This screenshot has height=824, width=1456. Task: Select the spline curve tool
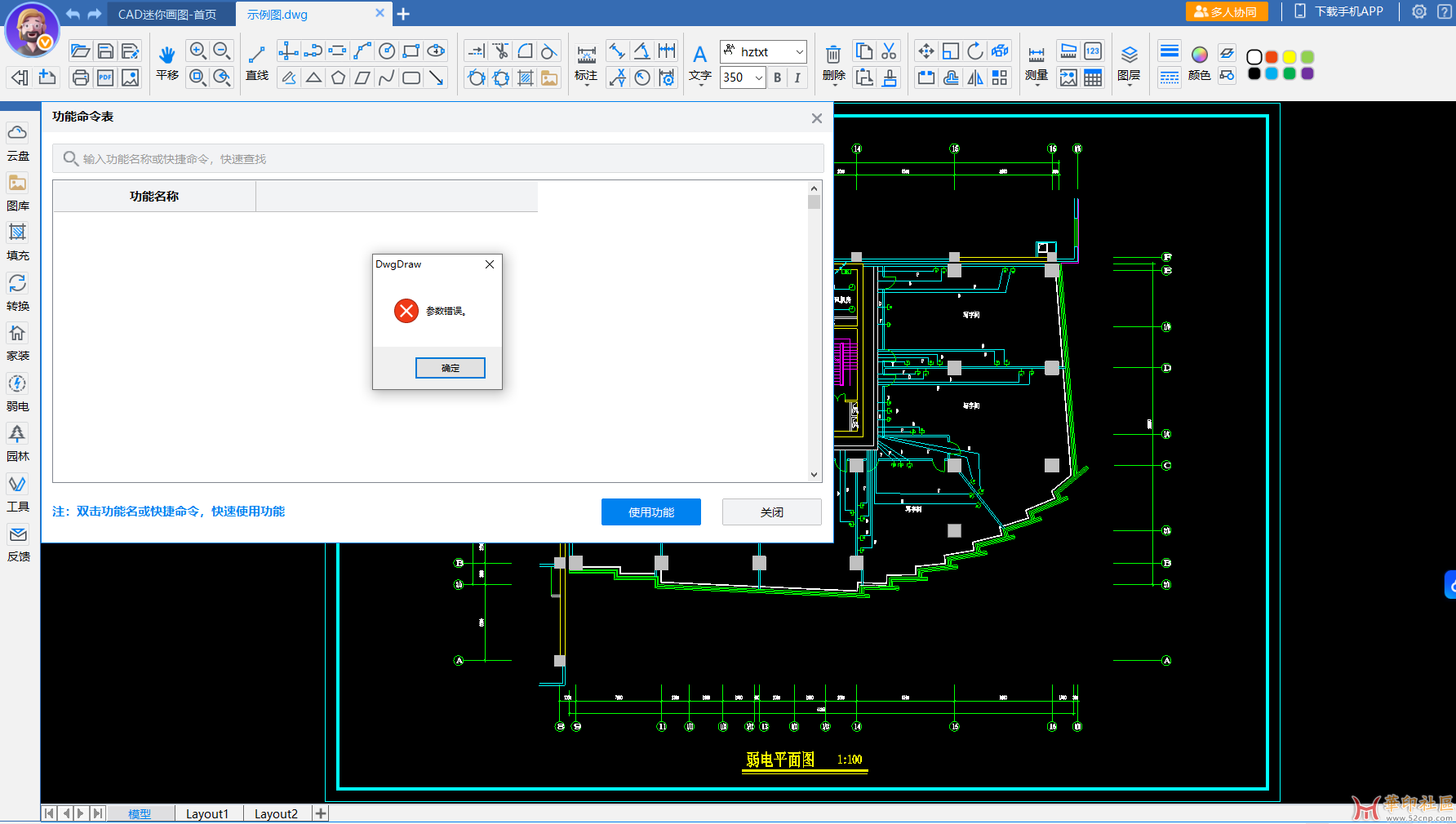pyautogui.click(x=387, y=78)
